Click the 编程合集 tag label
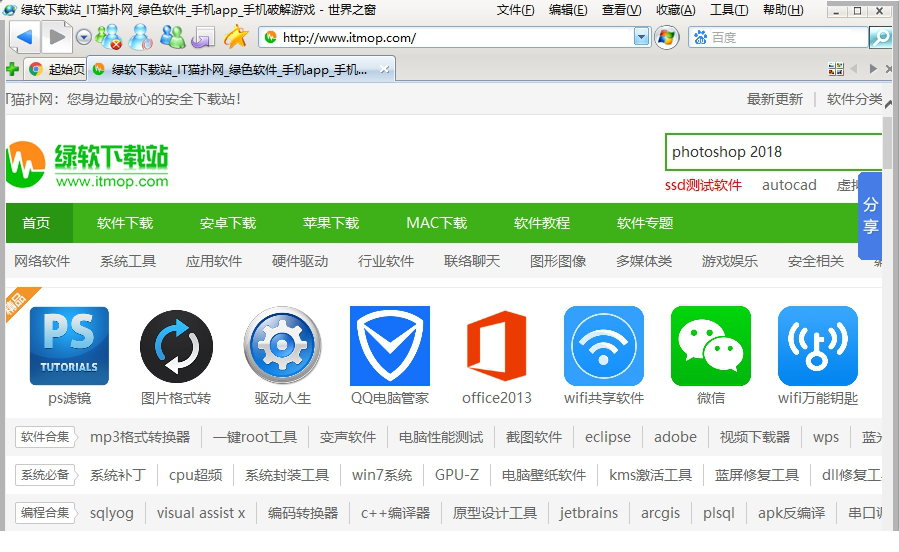The image size is (899, 552). tap(45, 512)
